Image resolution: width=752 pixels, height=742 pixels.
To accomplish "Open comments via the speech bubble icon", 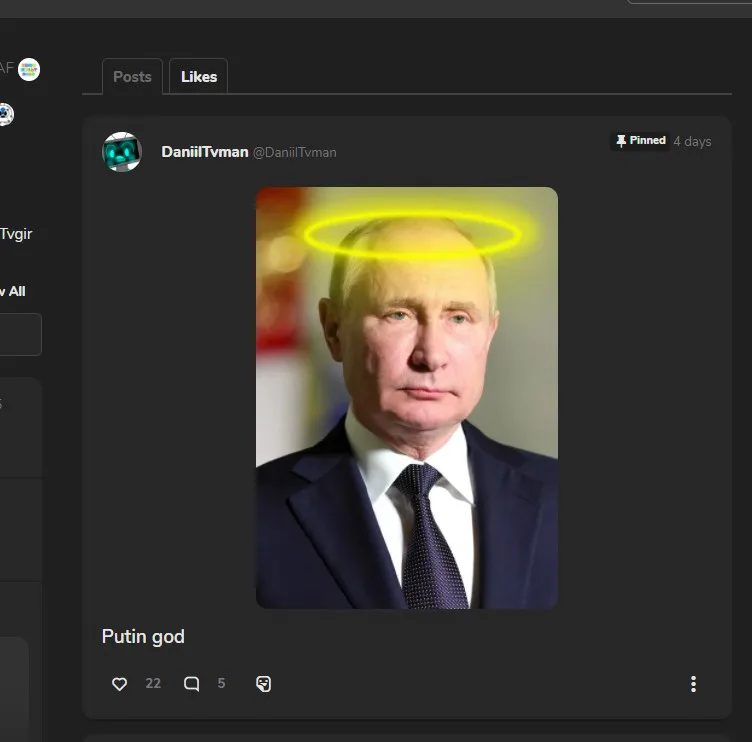I will click(191, 683).
